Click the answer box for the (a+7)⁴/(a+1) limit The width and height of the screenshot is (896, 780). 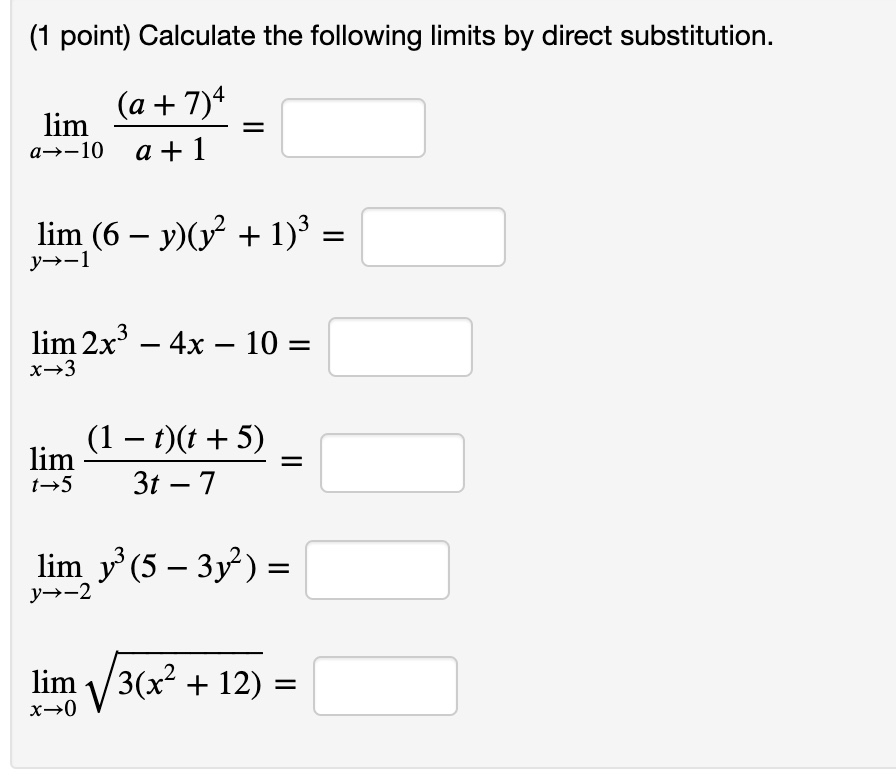click(x=353, y=127)
